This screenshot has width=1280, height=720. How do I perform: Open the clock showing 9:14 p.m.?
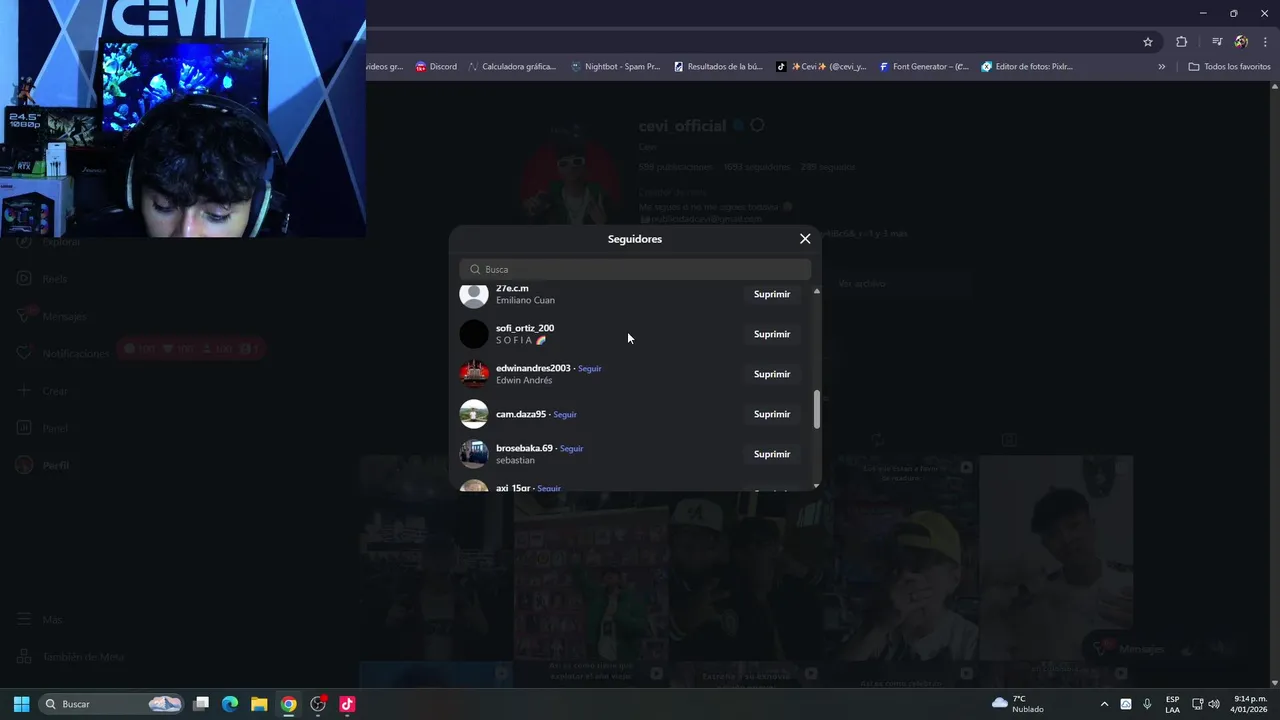(1250, 704)
